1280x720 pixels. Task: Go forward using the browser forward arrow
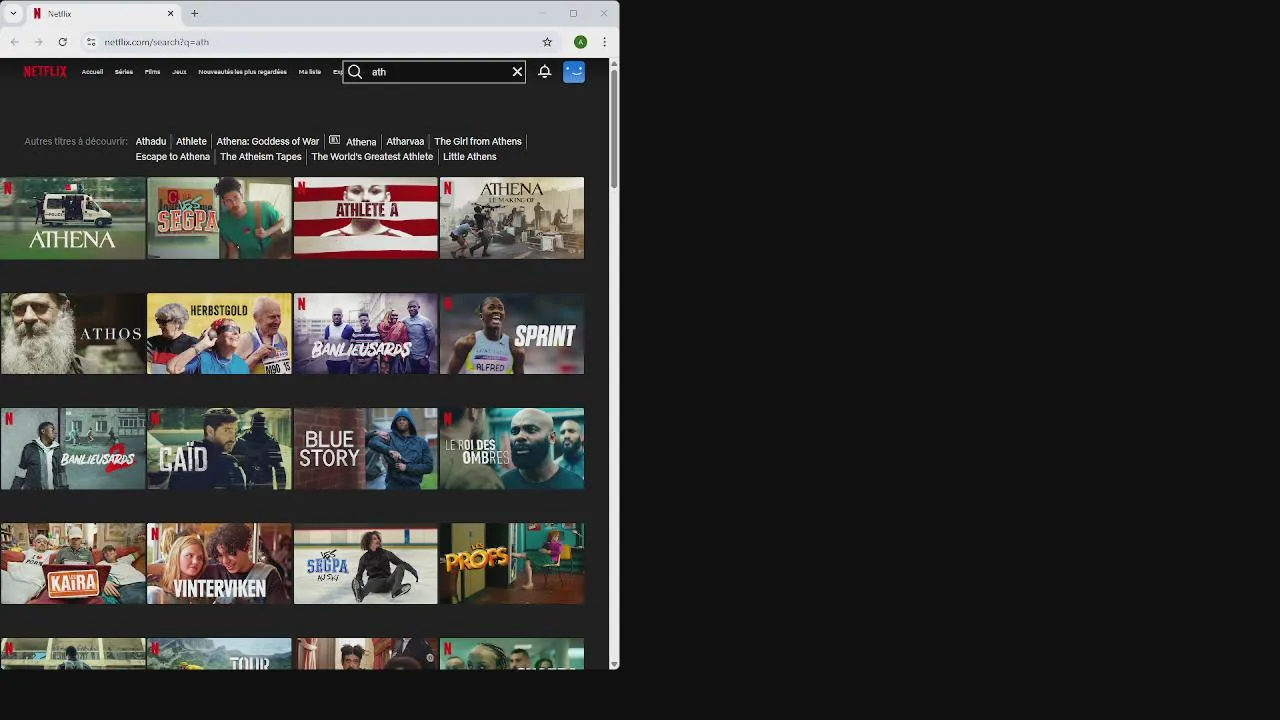38,42
